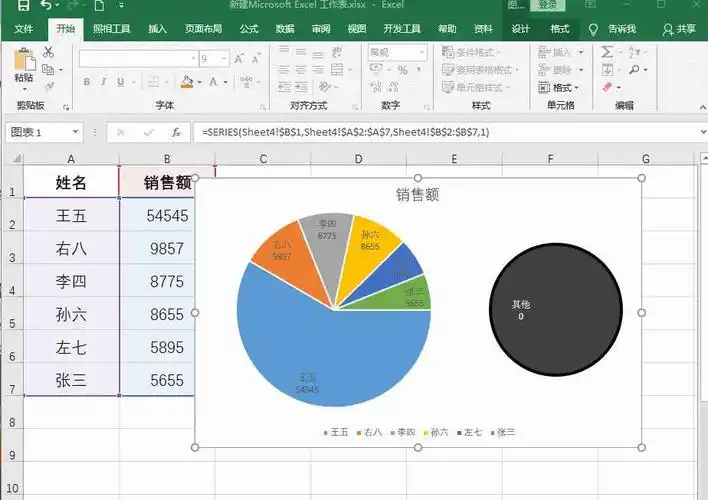This screenshot has width=708, height=500.
Task: Open the File (文件) tab
Action: tap(23, 29)
